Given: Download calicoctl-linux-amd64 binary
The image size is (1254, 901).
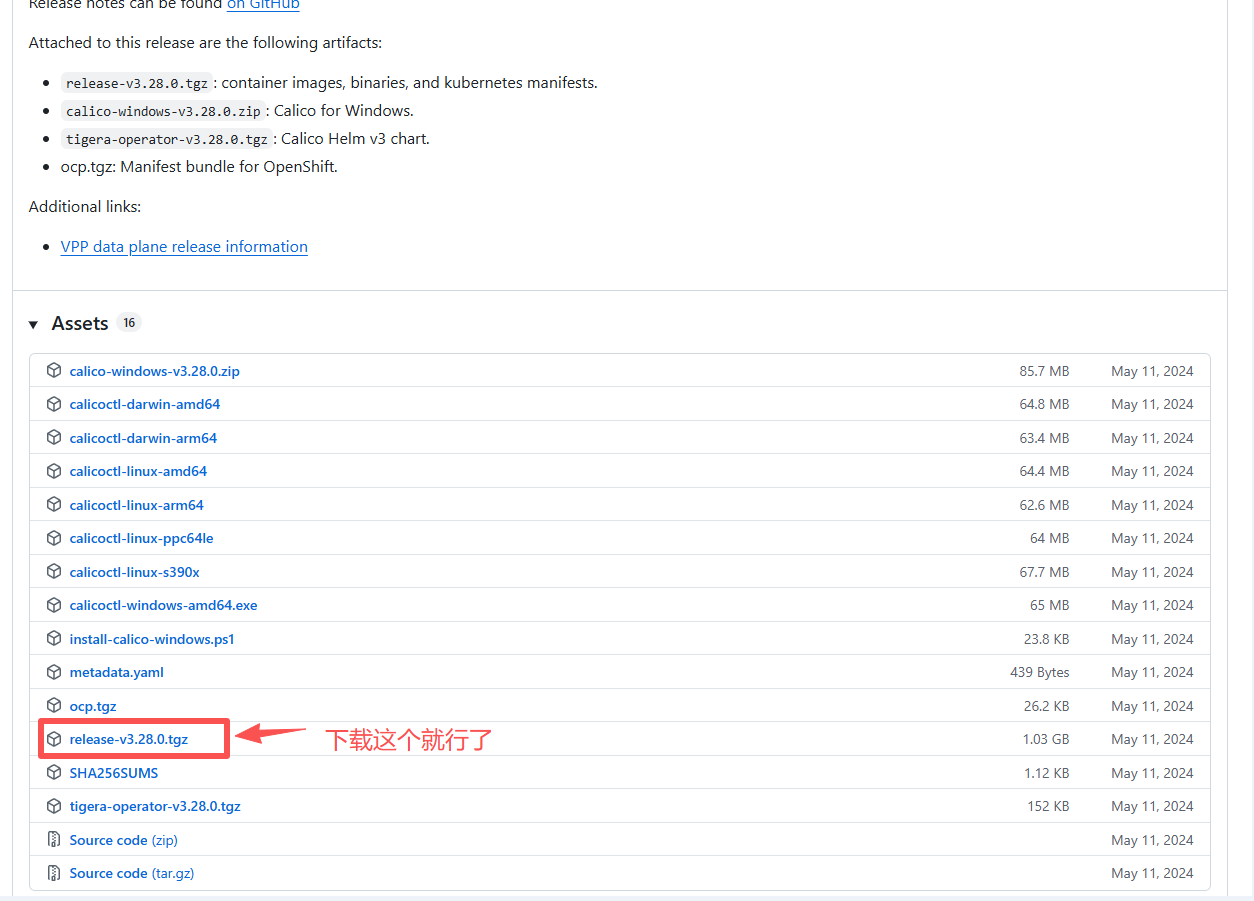Looking at the screenshot, I should 138,471.
